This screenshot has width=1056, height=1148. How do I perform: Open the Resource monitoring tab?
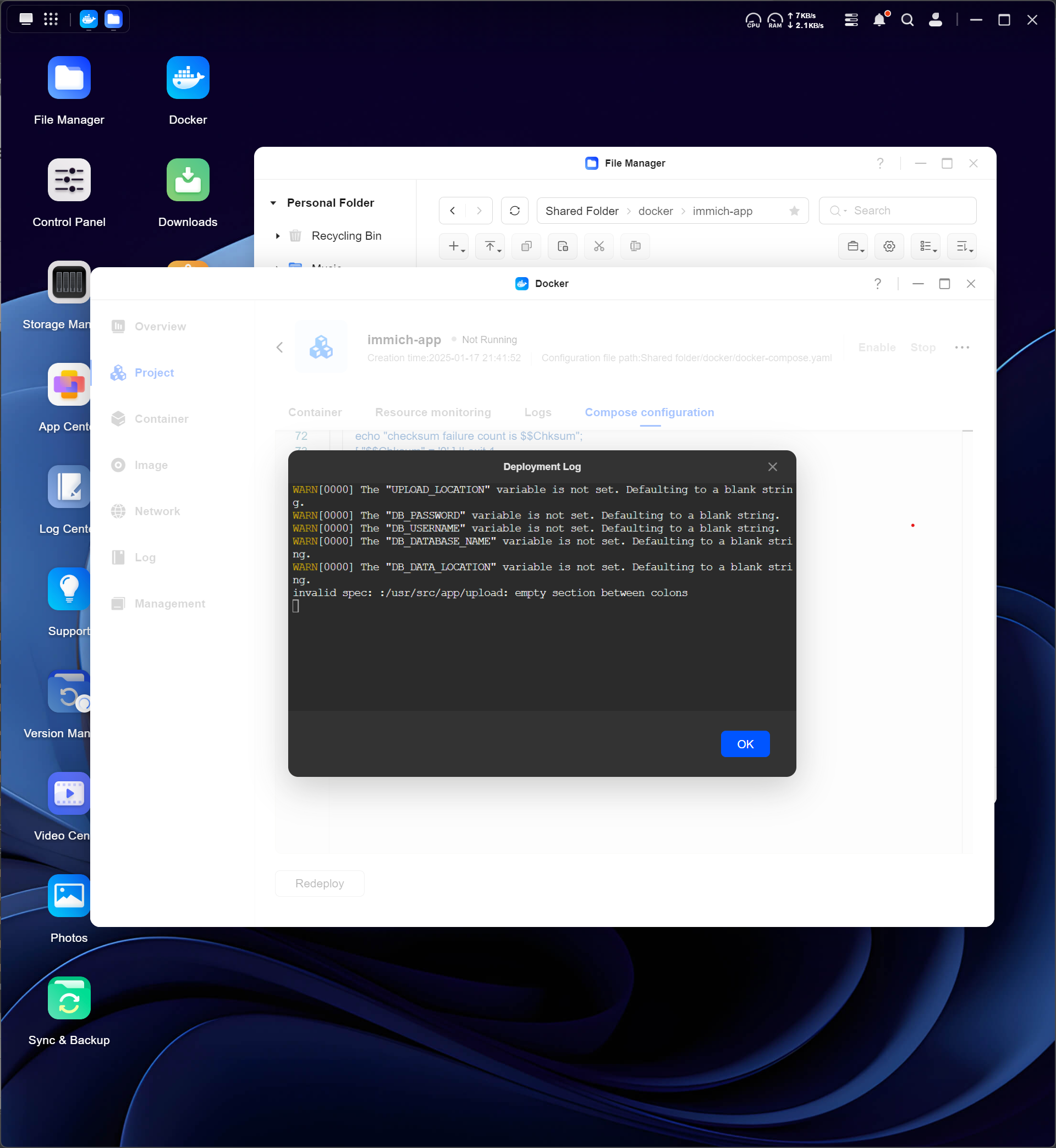pyautogui.click(x=432, y=412)
